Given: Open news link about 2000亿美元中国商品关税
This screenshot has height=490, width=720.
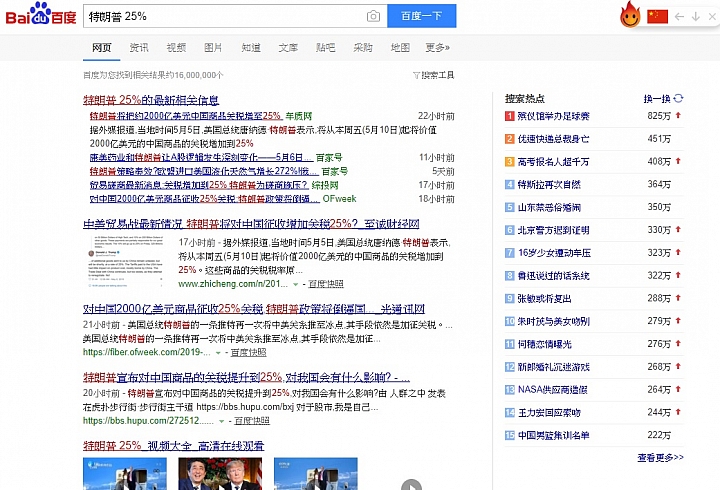Looking at the screenshot, I should pyautogui.click(x=185, y=116).
